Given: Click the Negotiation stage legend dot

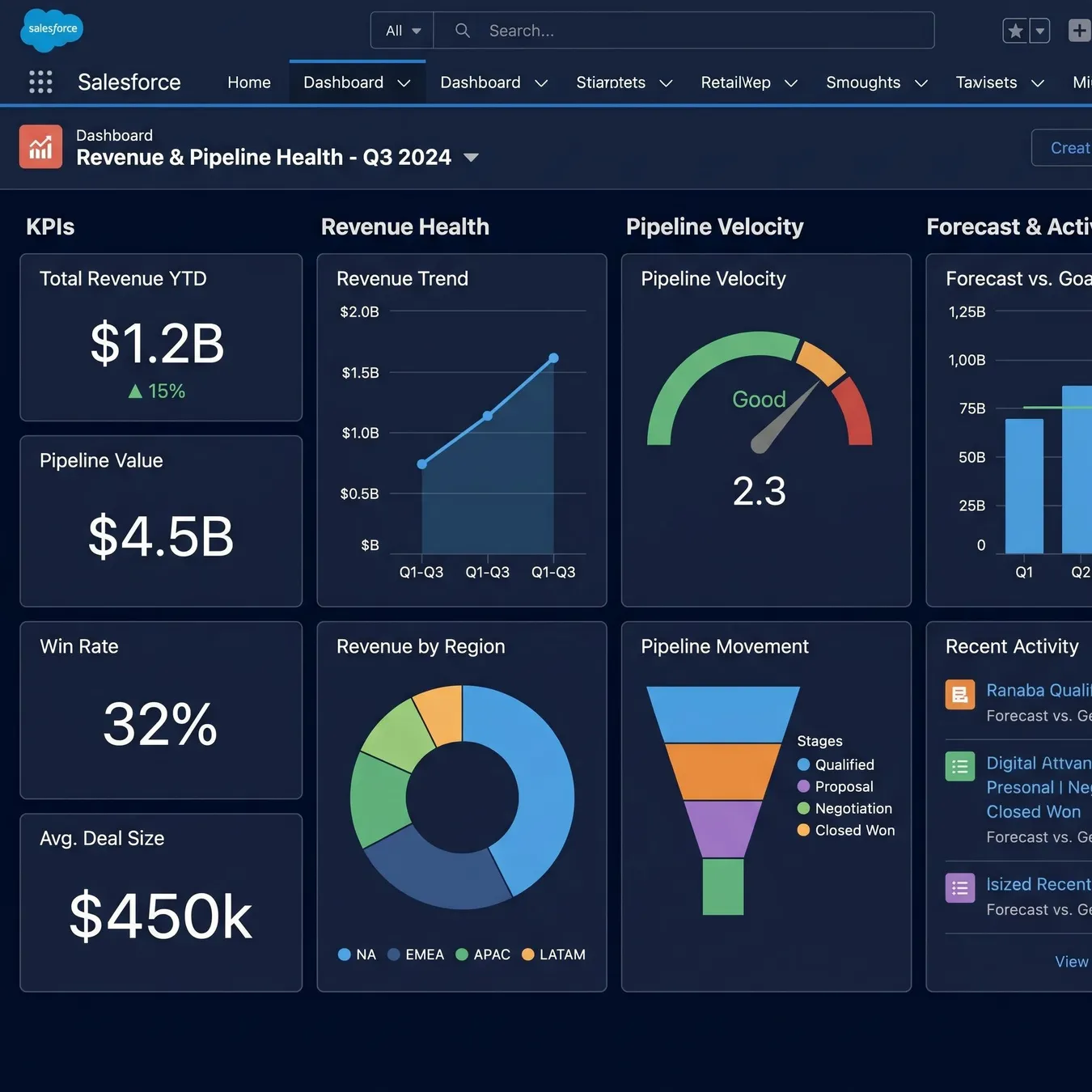Looking at the screenshot, I should click(x=803, y=808).
